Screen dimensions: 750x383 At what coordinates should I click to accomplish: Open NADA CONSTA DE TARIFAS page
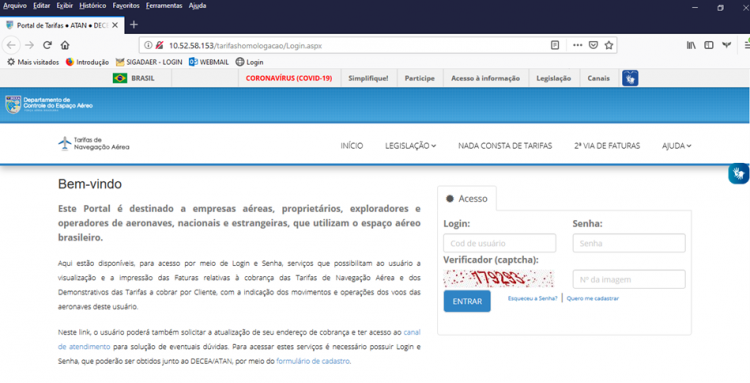[505, 146]
